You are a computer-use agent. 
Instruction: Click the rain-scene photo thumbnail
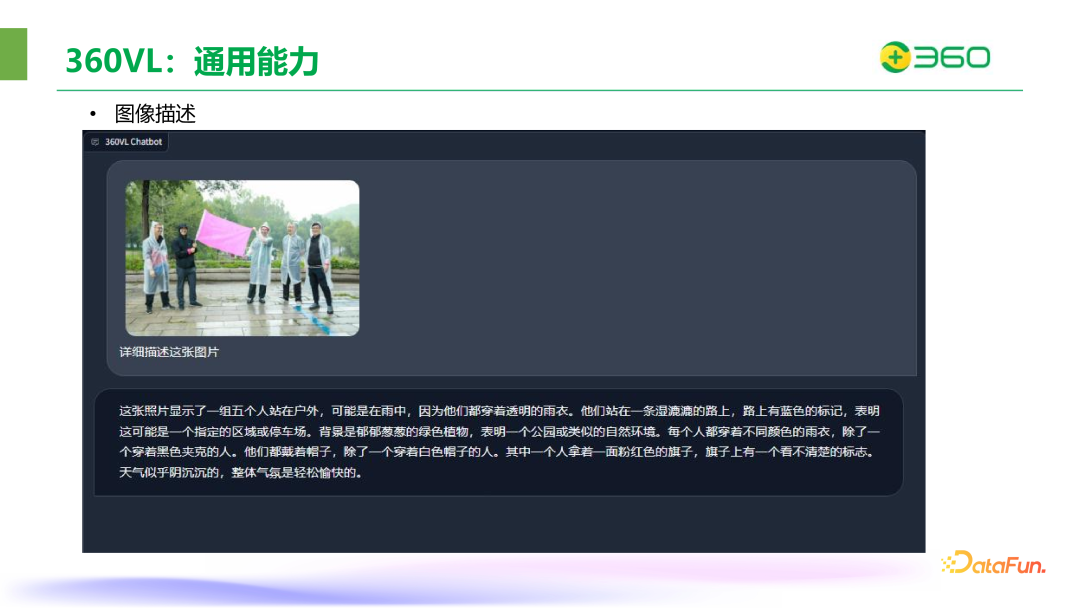pyautogui.click(x=241, y=257)
